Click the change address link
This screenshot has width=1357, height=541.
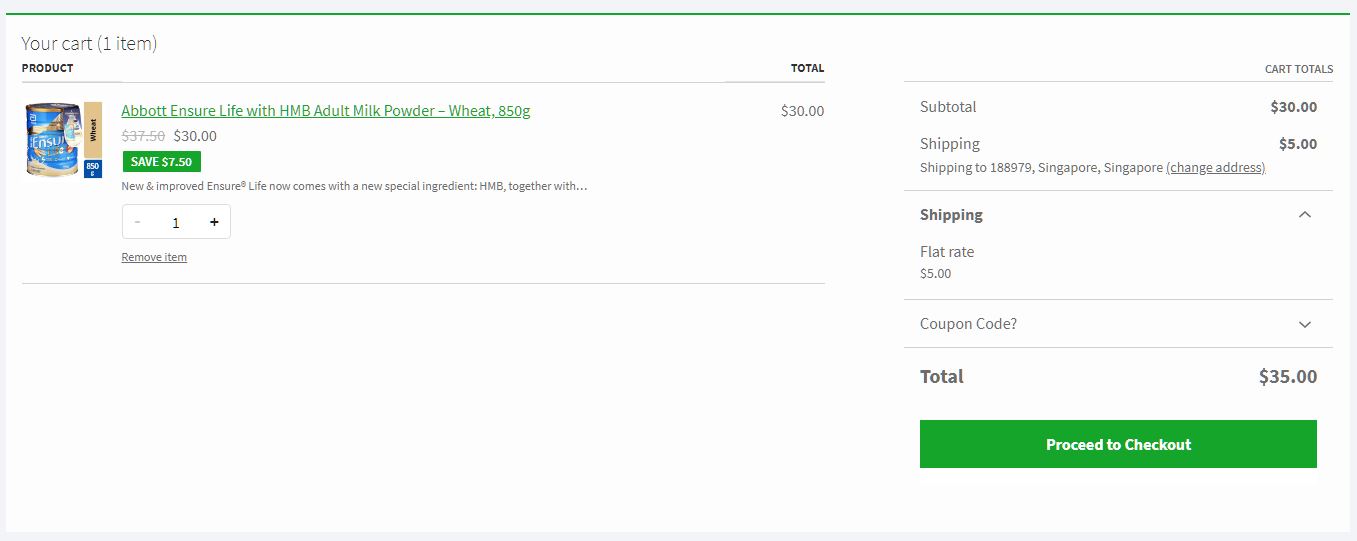pyautogui.click(x=1215, y=168)
